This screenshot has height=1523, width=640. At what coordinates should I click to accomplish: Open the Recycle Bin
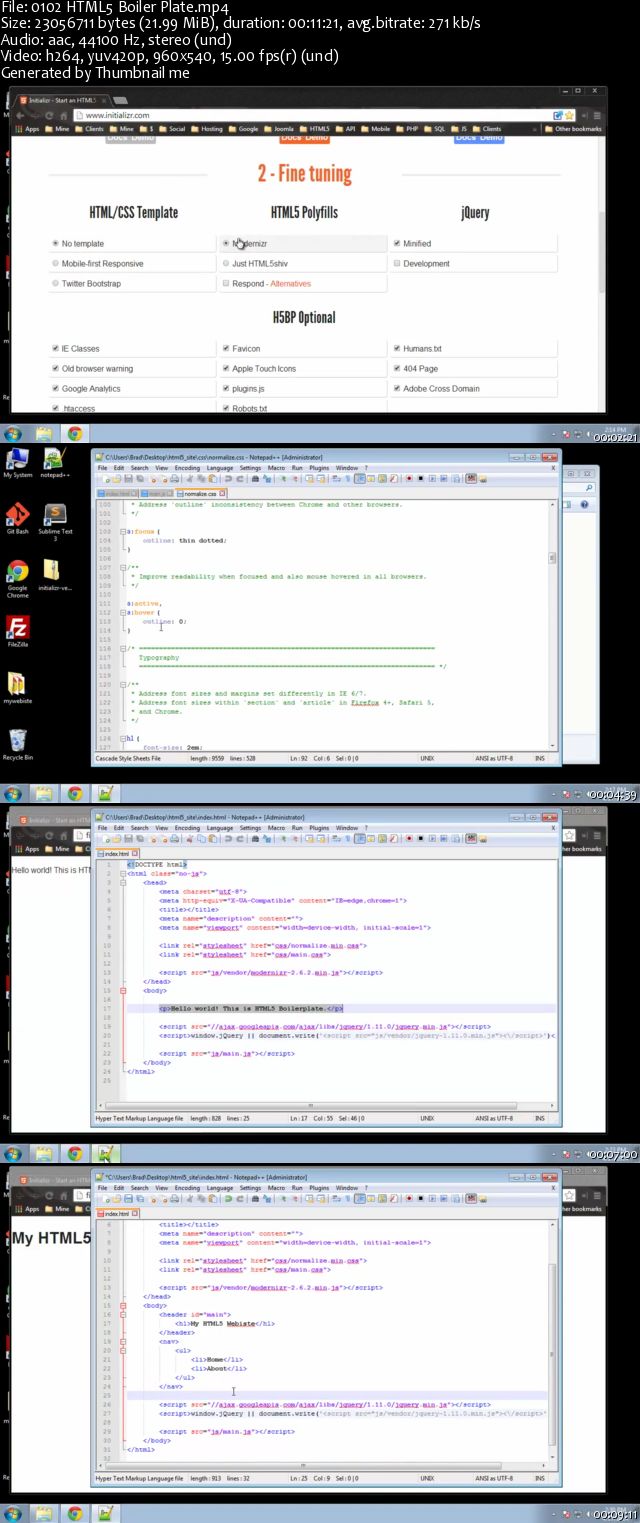pyautogui.click(x=17, y=744)
